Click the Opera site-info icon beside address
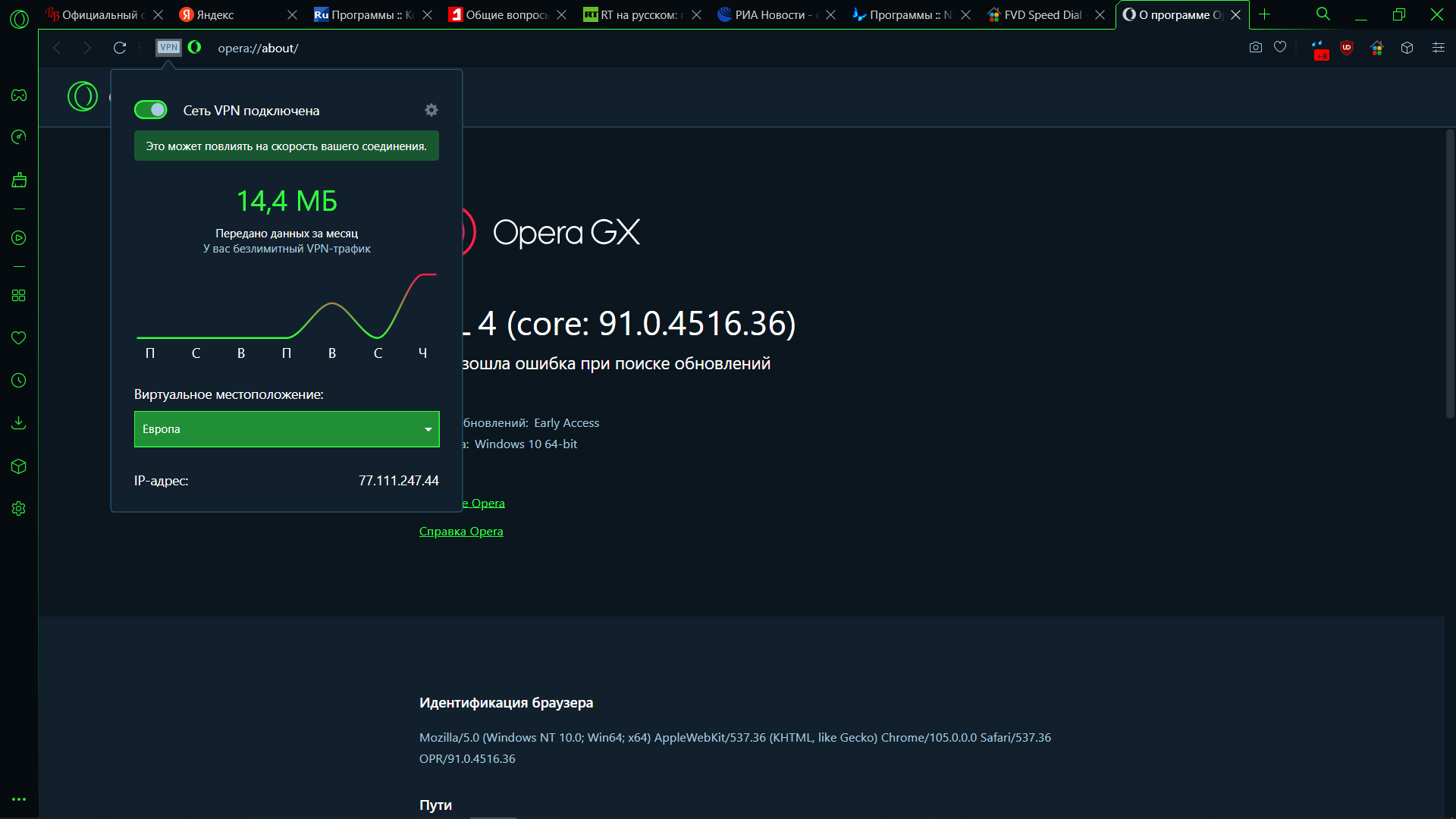This screenshot has width=1456, height=819. click(x=195, y=47)
